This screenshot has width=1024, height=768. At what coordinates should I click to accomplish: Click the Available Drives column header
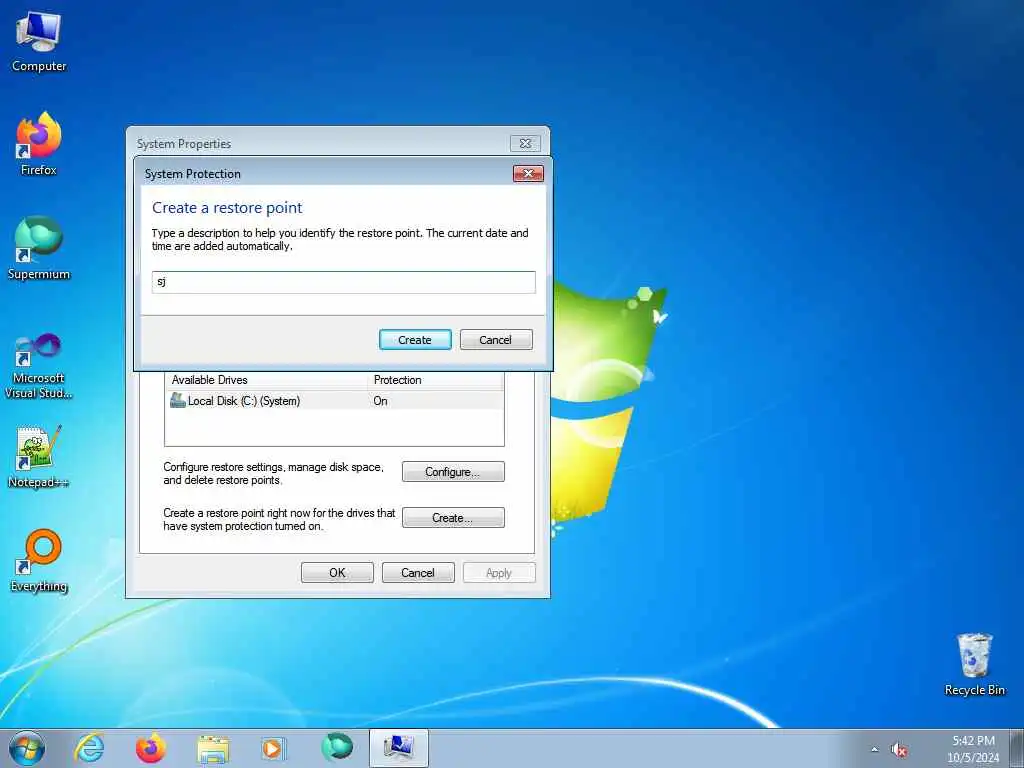[x=266, y=380]
